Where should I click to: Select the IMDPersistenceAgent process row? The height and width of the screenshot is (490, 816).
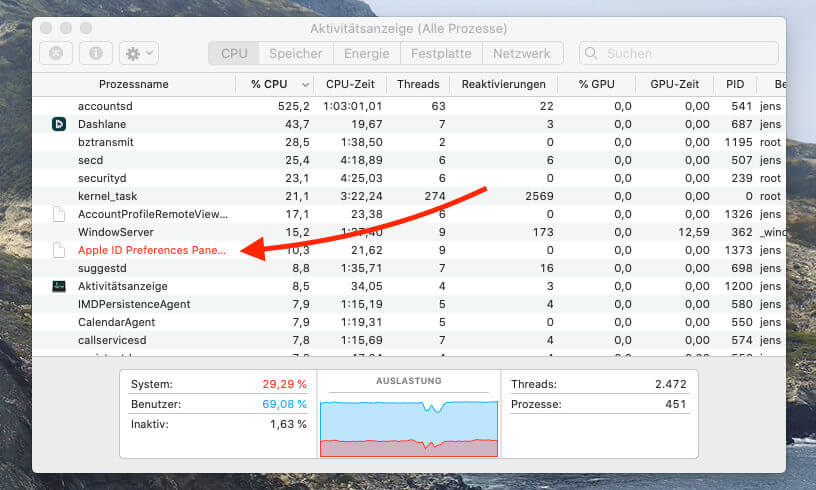click(x=409, y=304)
